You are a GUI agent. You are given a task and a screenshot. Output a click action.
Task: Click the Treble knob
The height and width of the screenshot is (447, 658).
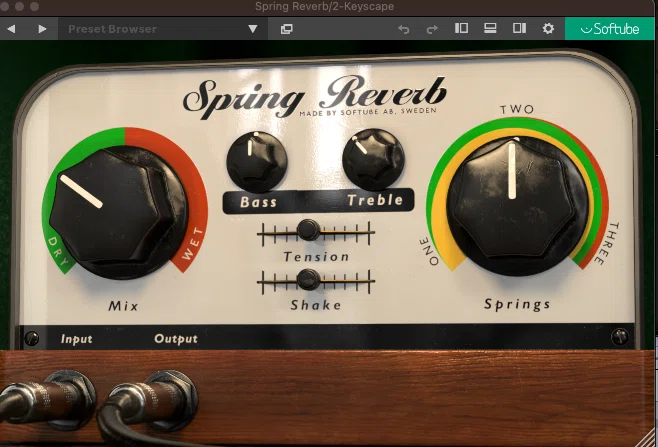(373, 159)
